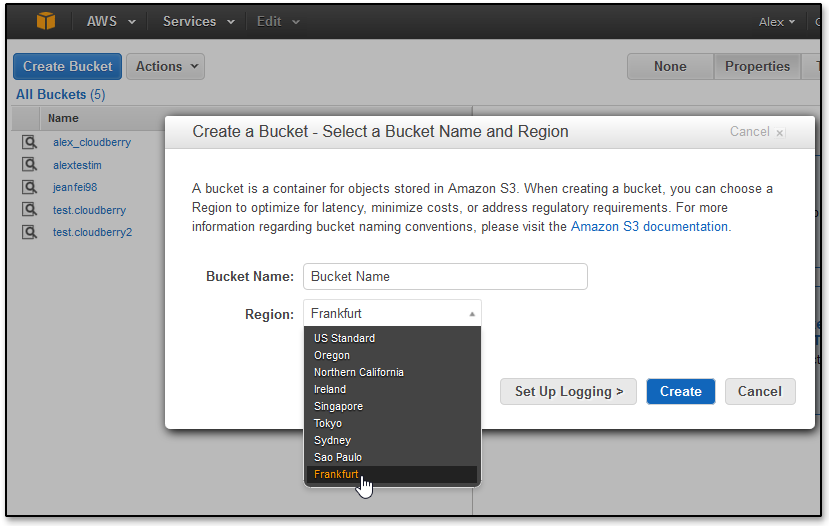Open the Region dropdown showing Frankfurt
Image resolution: width=829 pixels, height=526 pixels.
392,313
